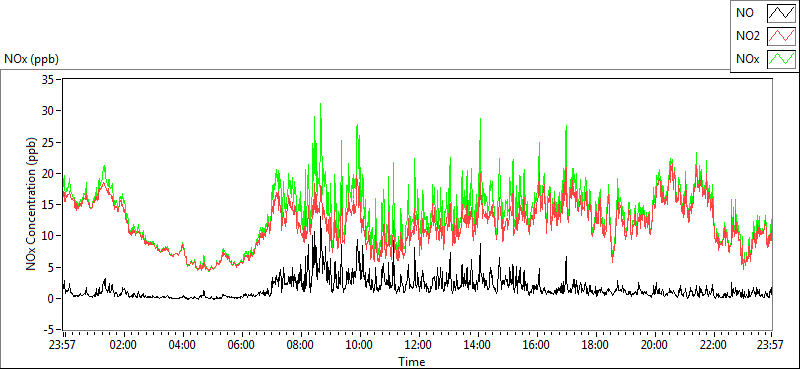The image size is (800, 369).
Task: Click the NOx Concentration (ppb) axis label
Action: pos(32,204)
